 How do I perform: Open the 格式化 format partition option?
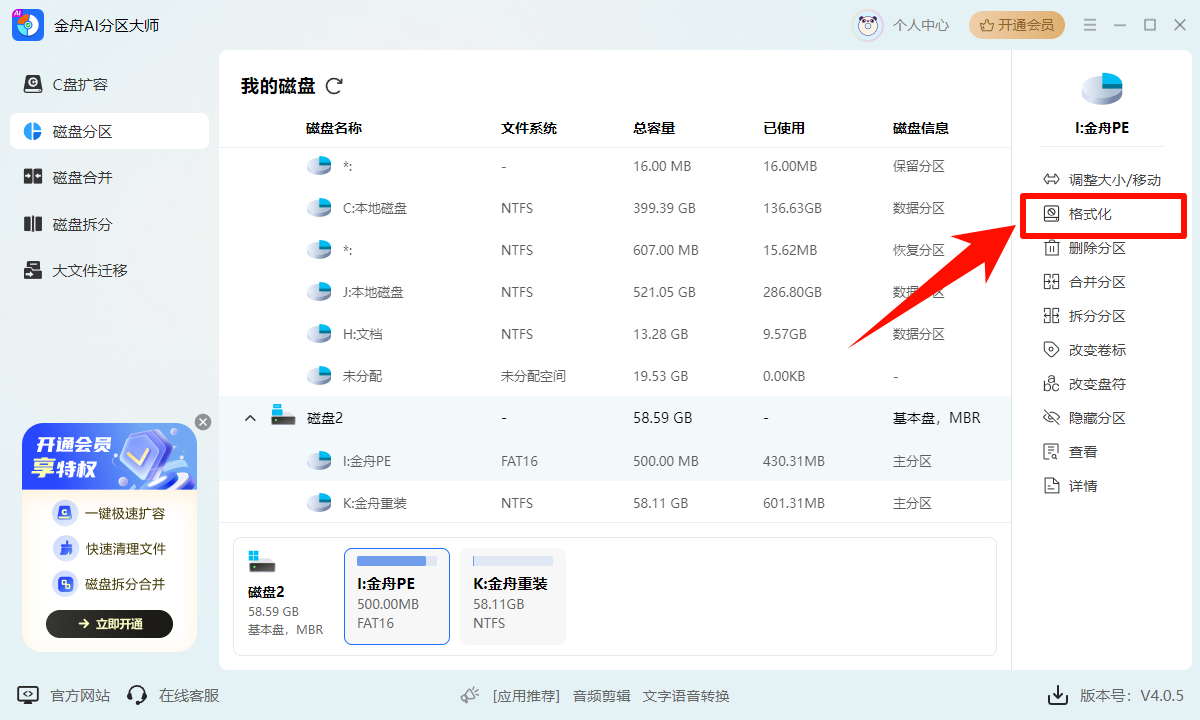(x=1089, y=214)
